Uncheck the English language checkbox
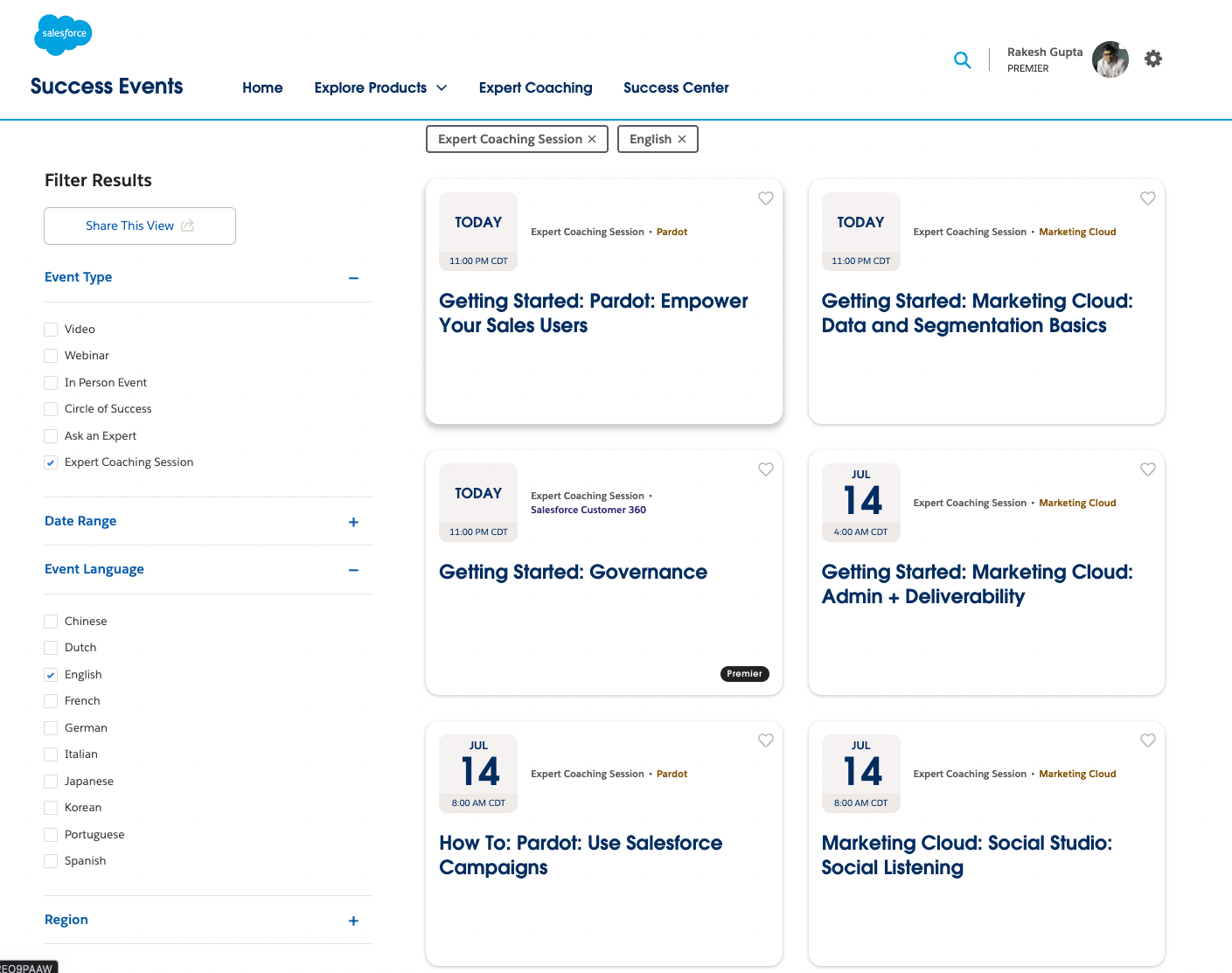The height and width of the screenshot is (973, 1232). point(51,675)
